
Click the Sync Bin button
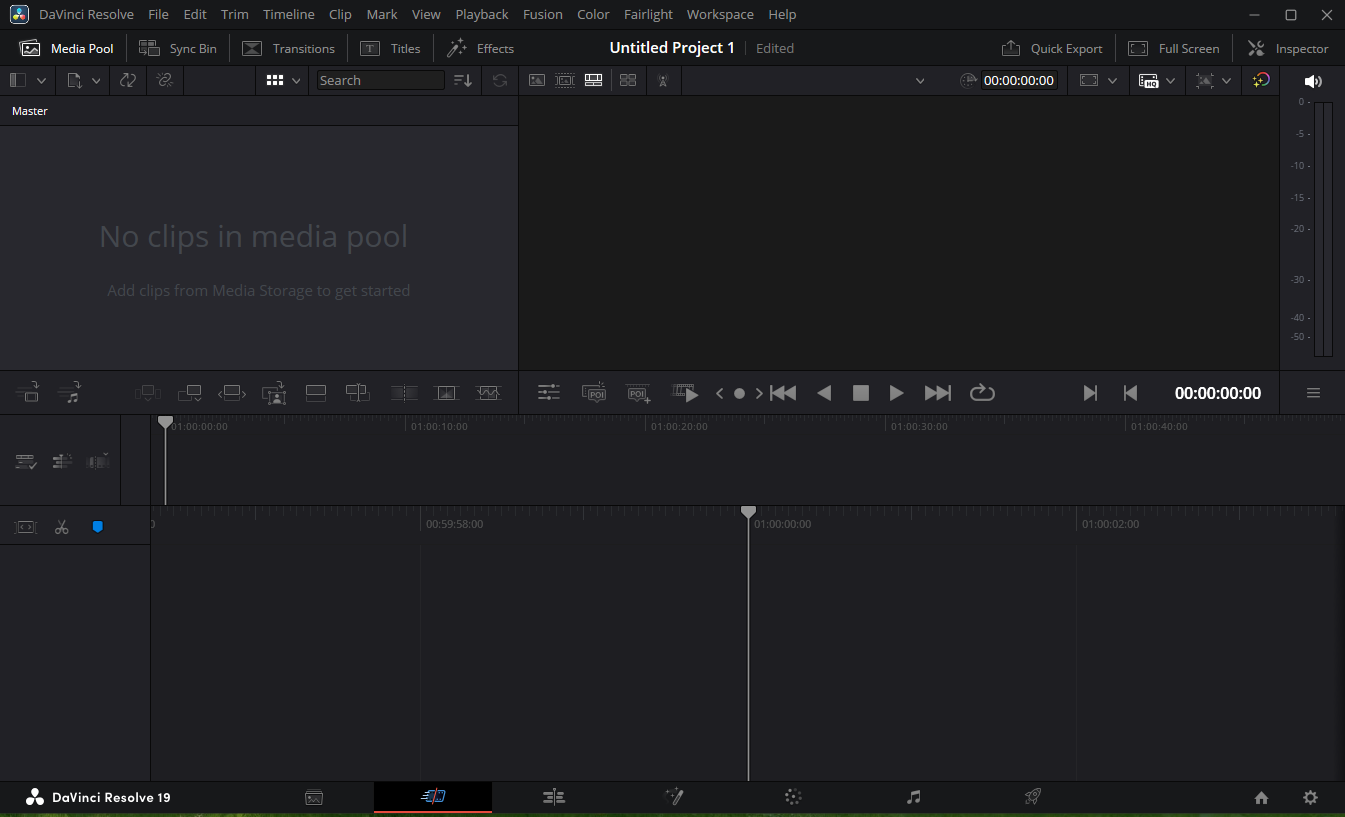[178, 48]
